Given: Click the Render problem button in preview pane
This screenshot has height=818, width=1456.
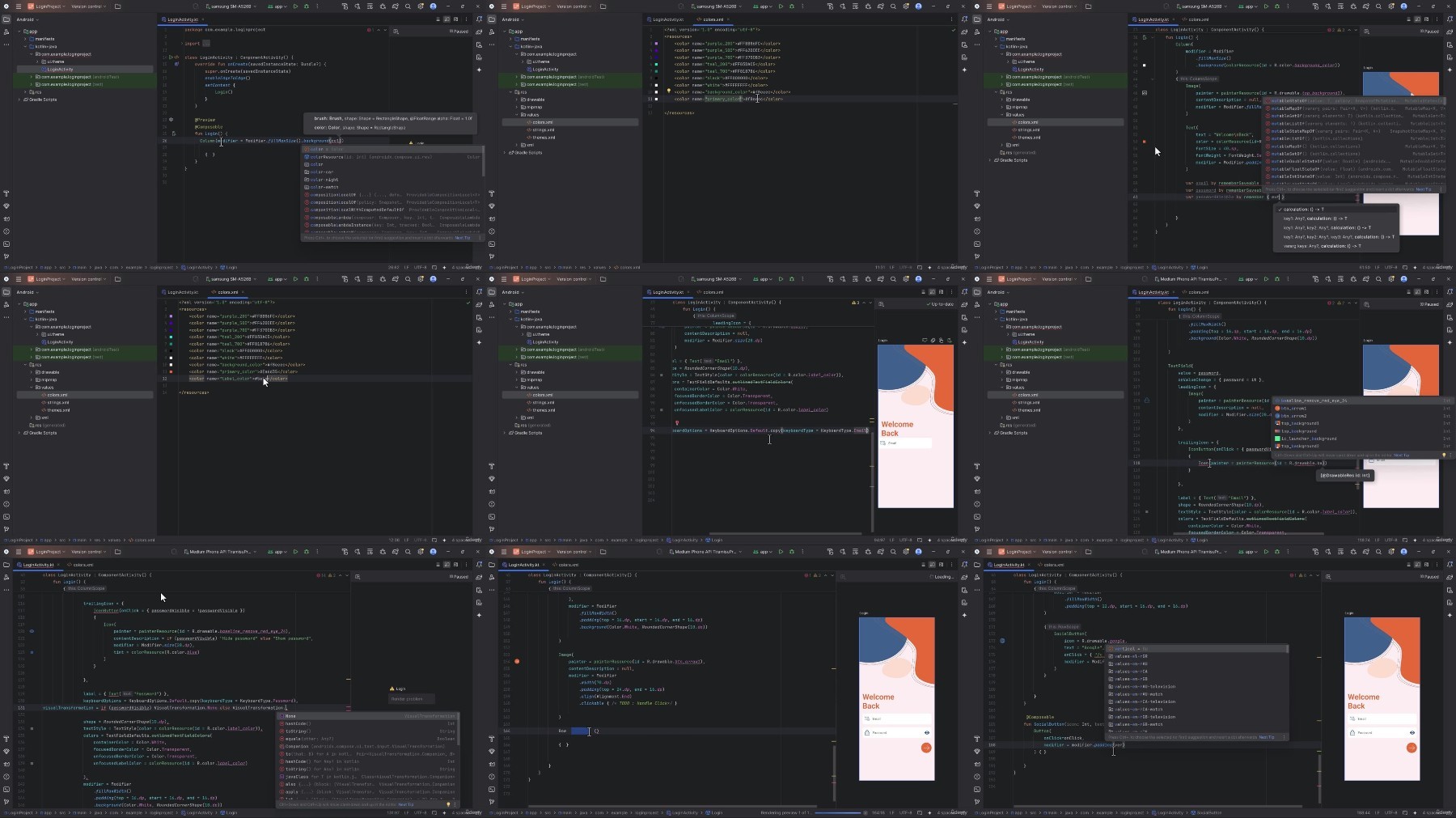Looking at the screenshot, I should tap(411, 699).
